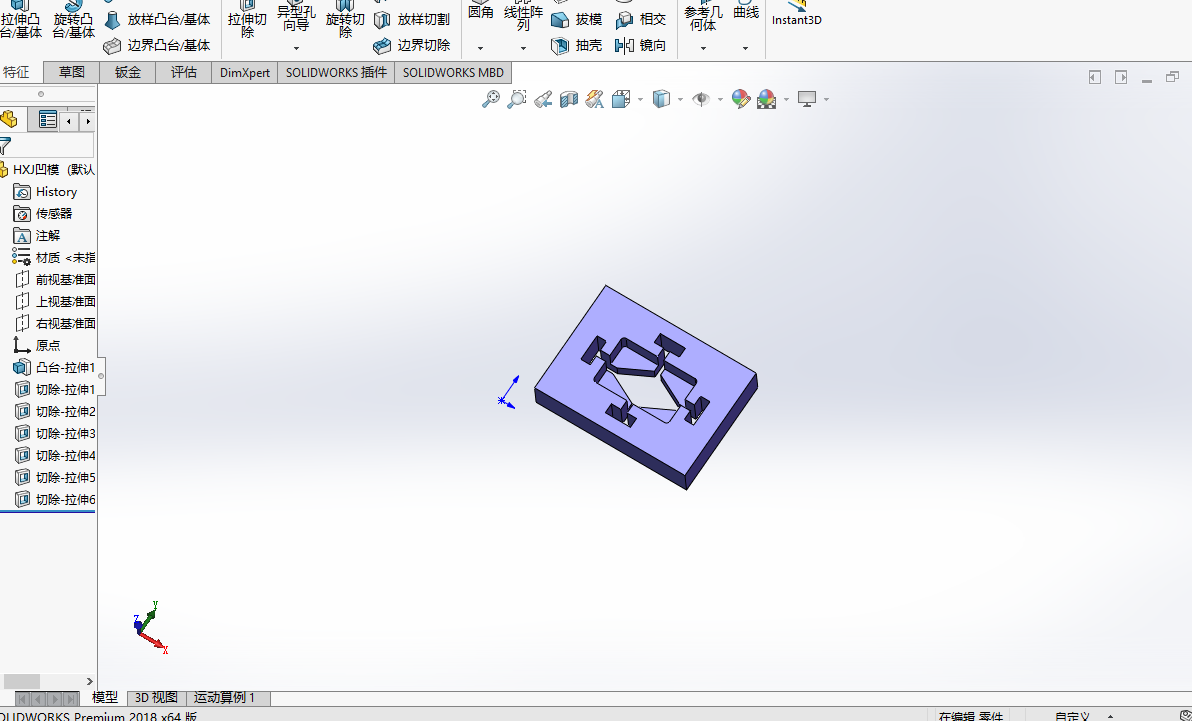Click the View Orientation cube icon
Screen dimensions: 1192x721
click(x=621, y=99)
